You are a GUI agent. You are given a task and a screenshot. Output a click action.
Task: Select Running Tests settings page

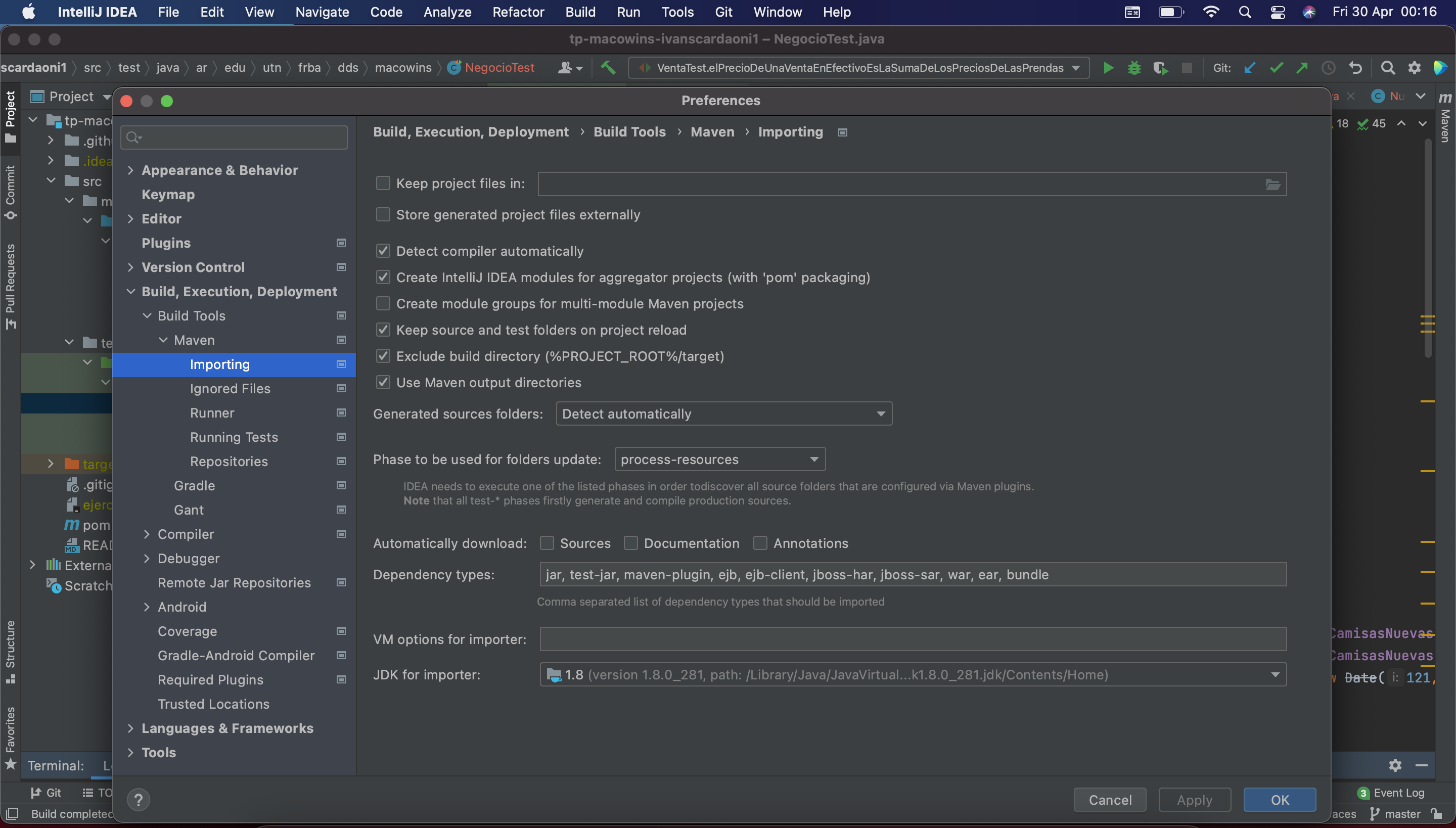click(234, 437)
